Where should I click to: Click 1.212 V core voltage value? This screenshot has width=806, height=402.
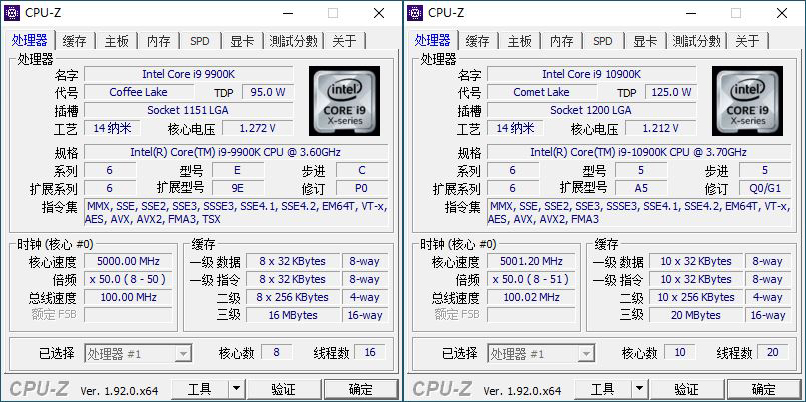661,128
